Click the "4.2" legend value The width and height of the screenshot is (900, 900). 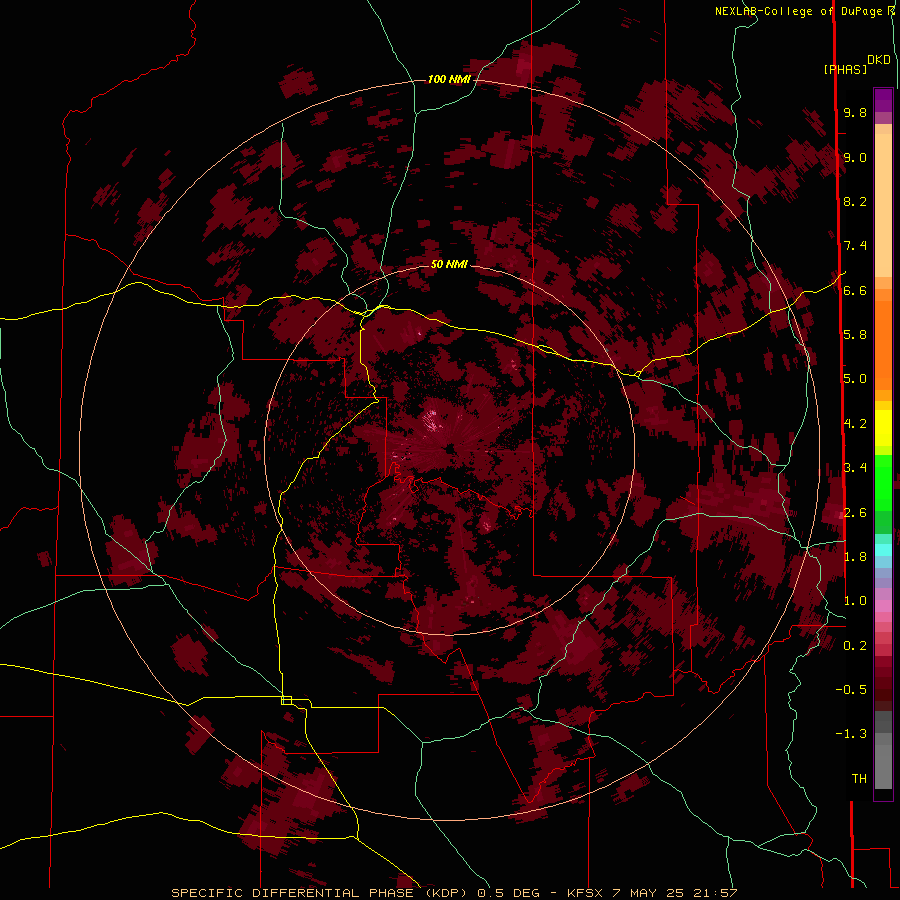tap(855, 424)
